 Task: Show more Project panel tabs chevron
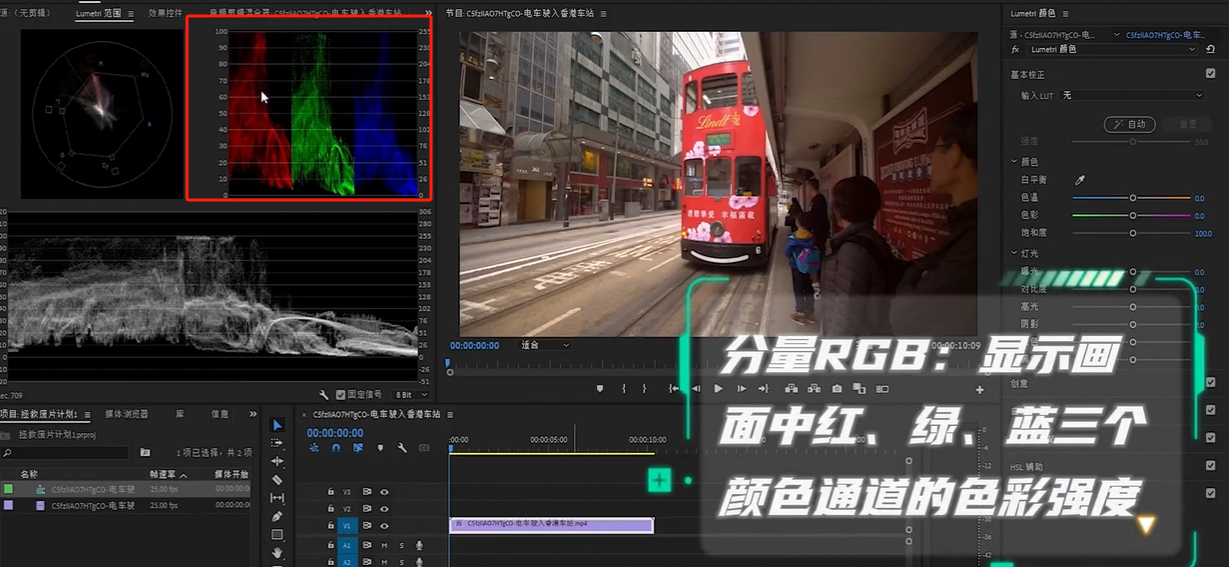tap(251, 414)
